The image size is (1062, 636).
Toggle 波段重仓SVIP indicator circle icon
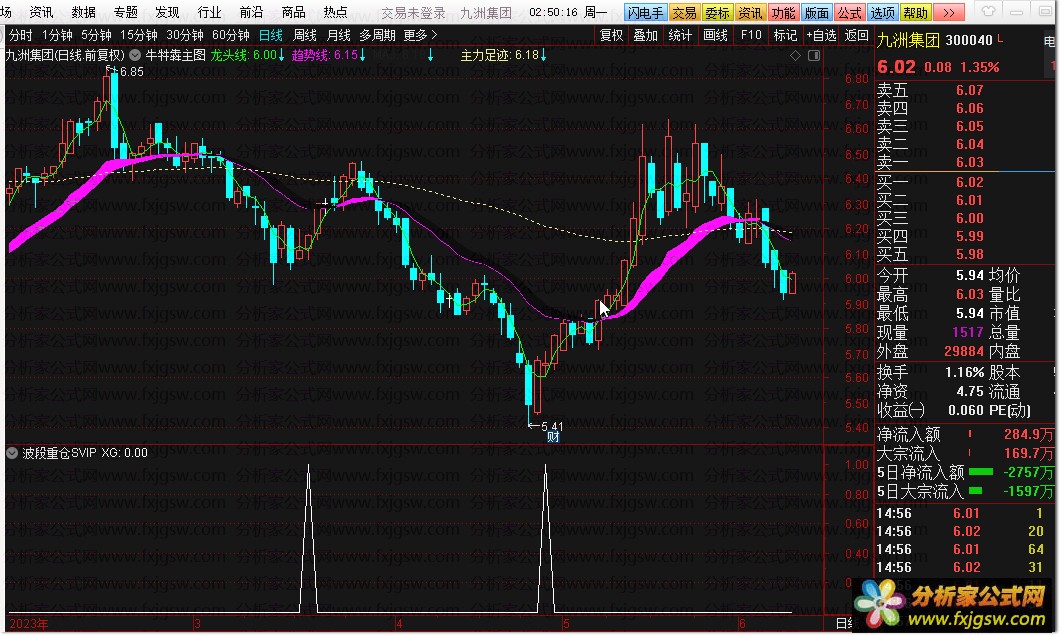point(12,453)
